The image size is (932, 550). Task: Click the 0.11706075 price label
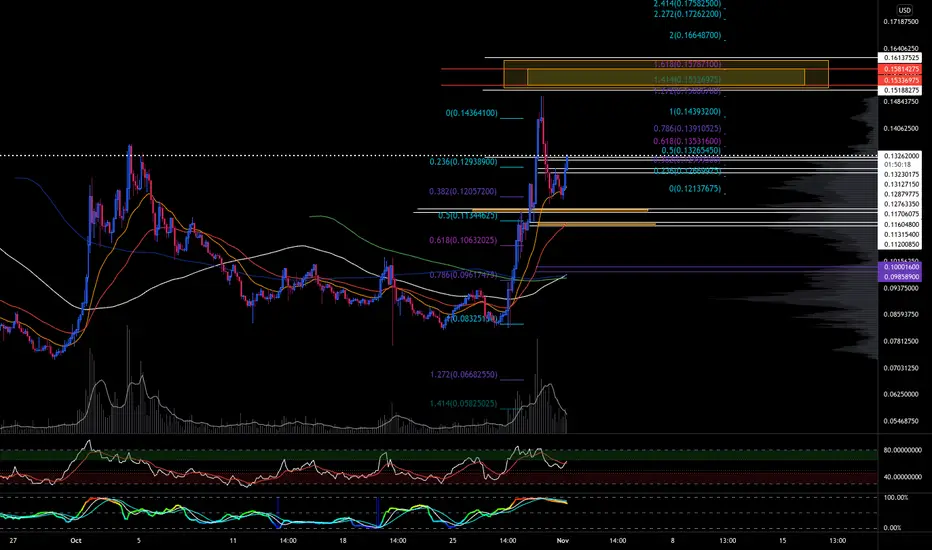pyautogui.click(x=900, y=214)
